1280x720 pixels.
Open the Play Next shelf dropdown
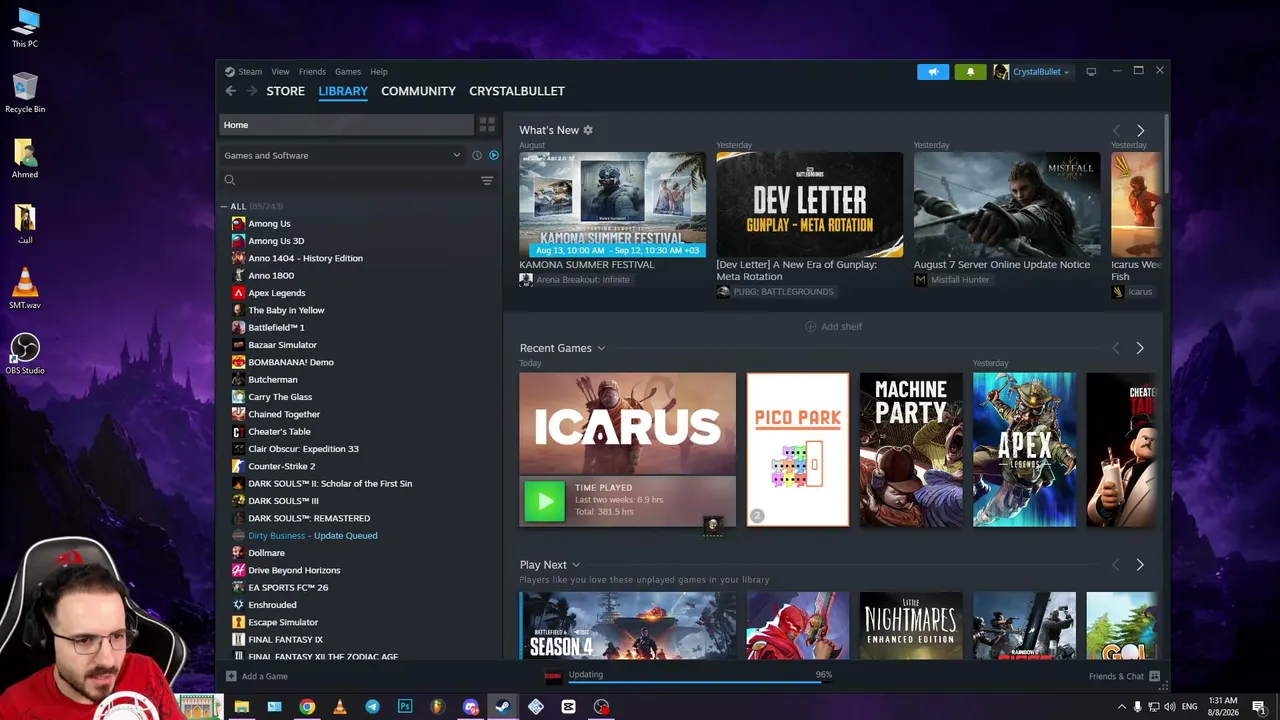576,565
